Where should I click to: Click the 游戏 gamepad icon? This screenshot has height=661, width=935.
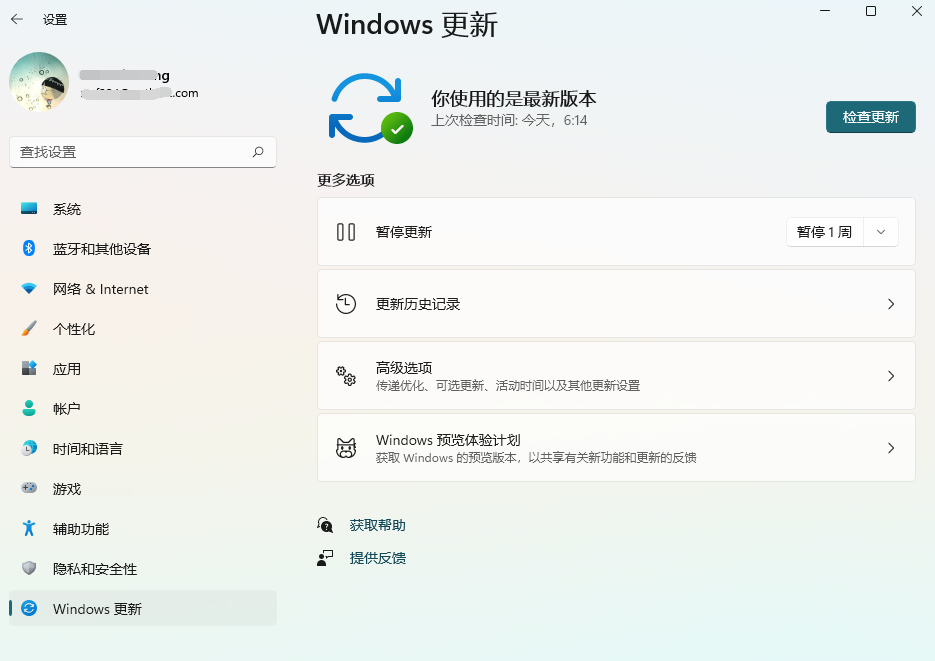point(29,488)
